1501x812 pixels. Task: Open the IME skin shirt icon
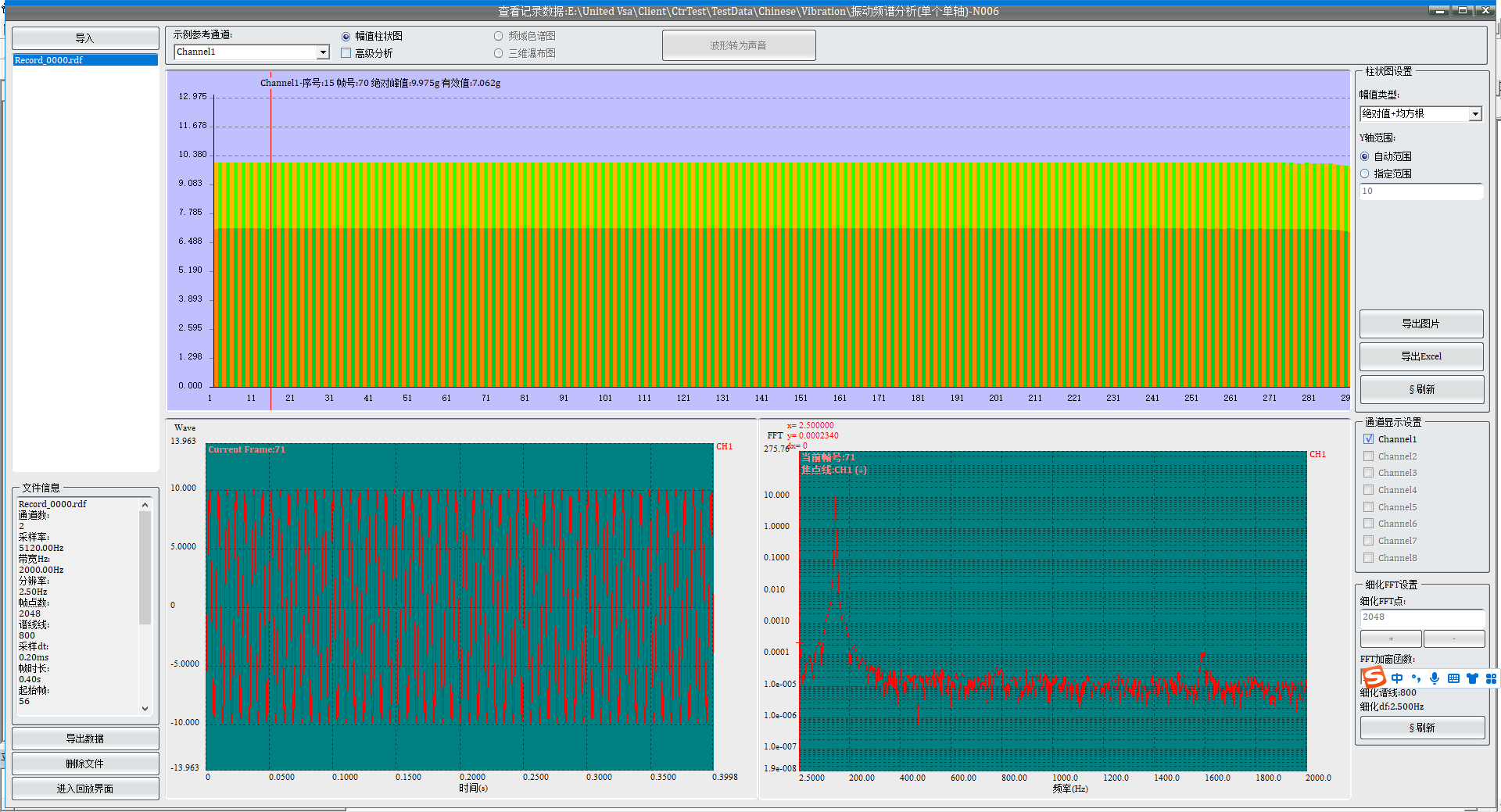[x=1472, y=678]
